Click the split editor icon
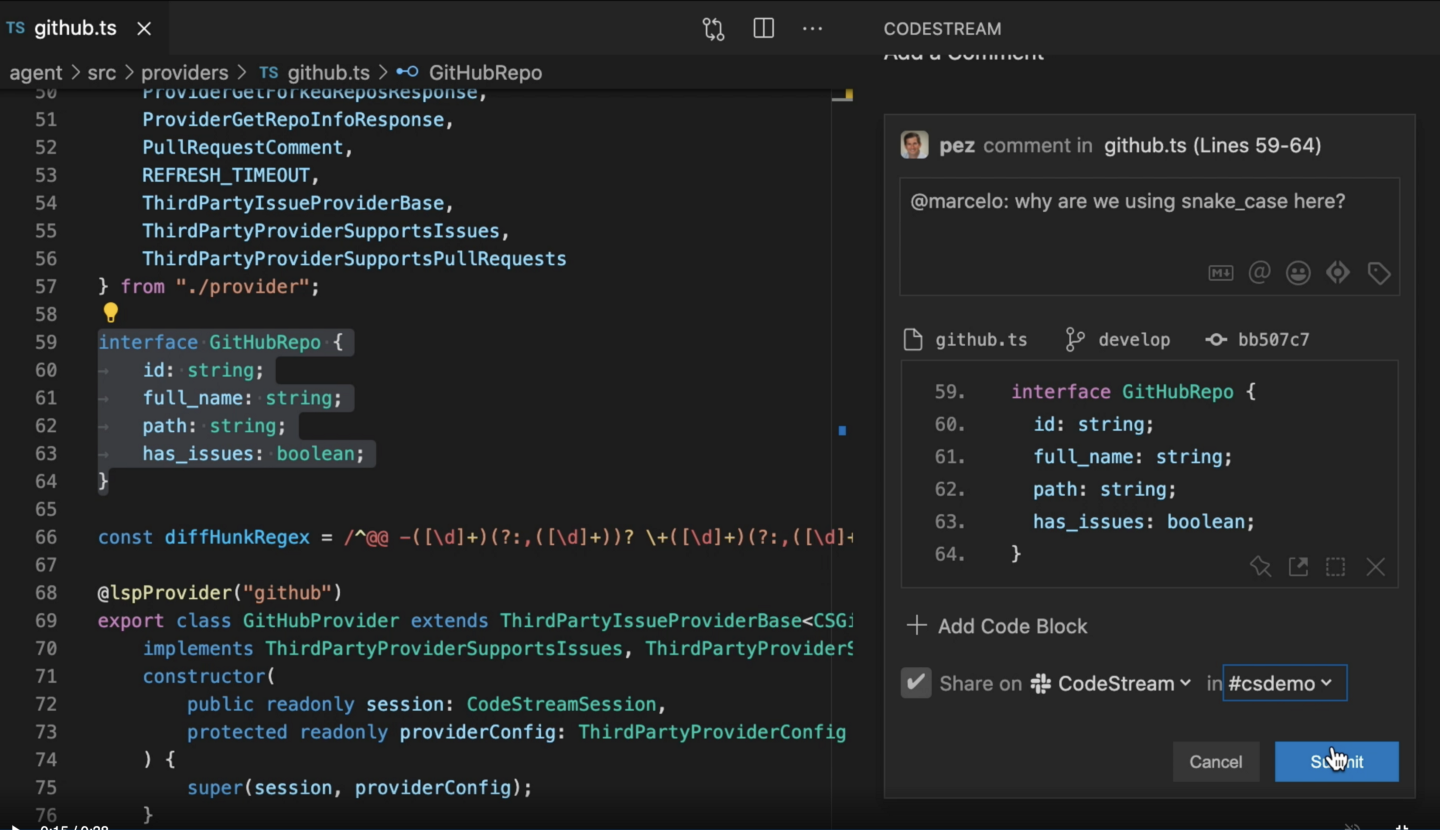The width and height of the screenshot is (1440, 830). [x=763, y=28]
